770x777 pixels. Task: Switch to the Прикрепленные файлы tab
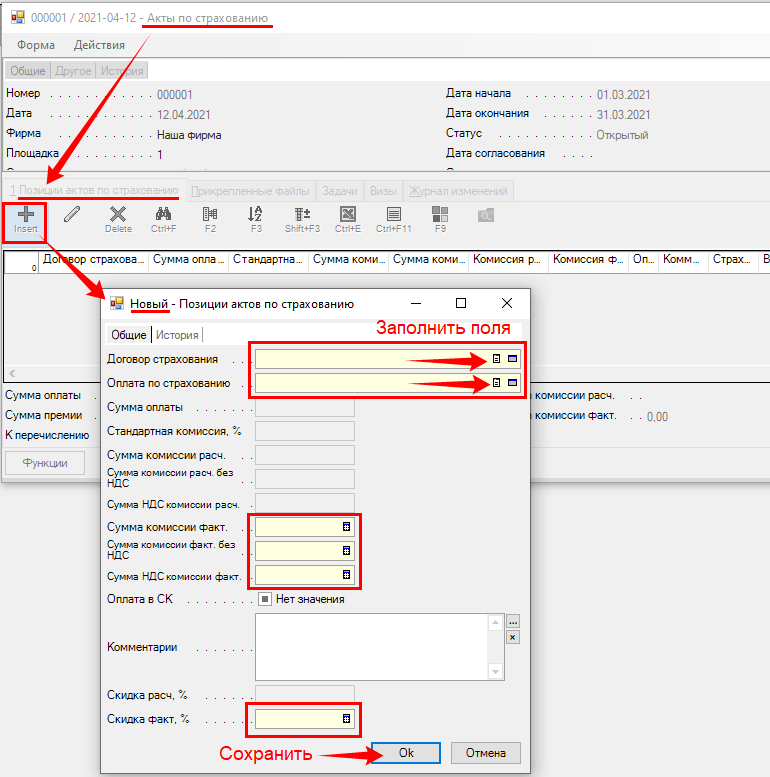pyautogui.click(x=252, y=191)
